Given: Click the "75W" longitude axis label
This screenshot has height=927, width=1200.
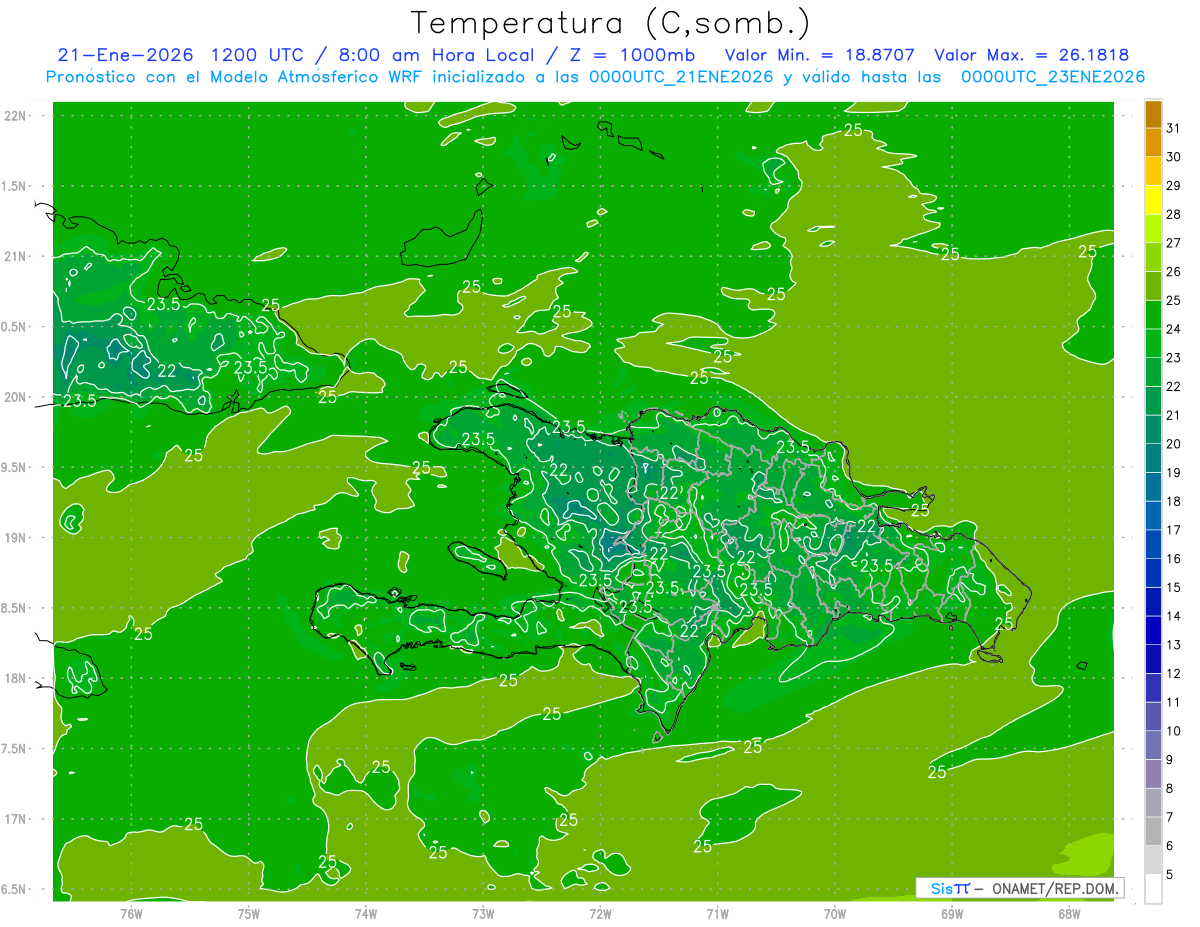Looking at the screenshot, I should [x=249, y=913].
